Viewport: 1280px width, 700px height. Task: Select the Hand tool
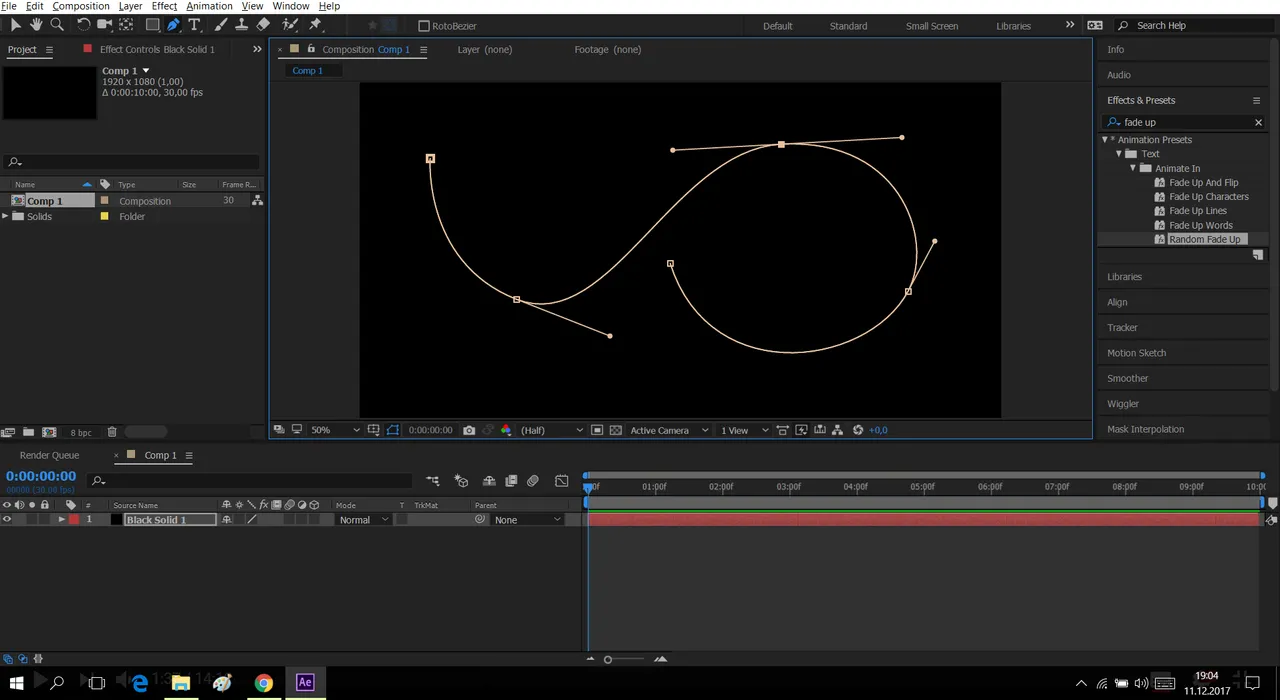coord(36,25)
